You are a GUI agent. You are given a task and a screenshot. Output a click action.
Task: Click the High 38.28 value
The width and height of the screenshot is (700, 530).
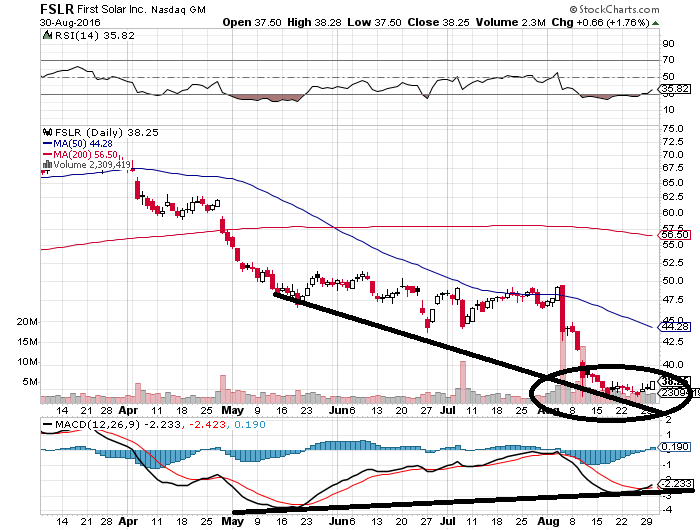(x=315, y=22)
